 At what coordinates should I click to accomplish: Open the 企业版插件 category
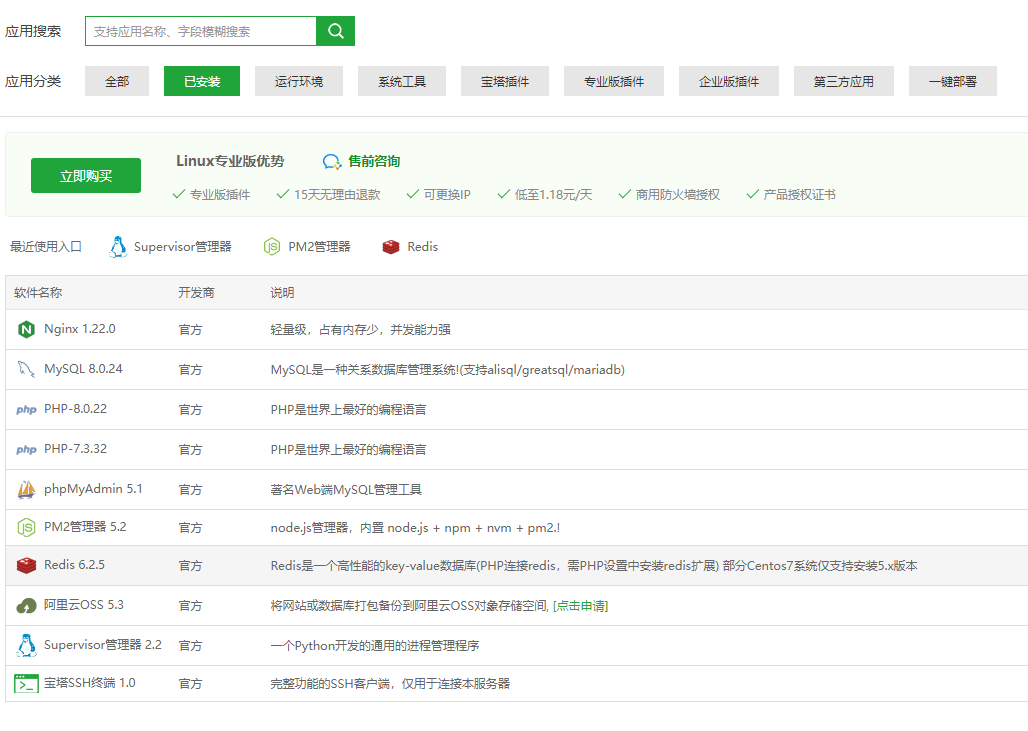[x=729, y=81]
